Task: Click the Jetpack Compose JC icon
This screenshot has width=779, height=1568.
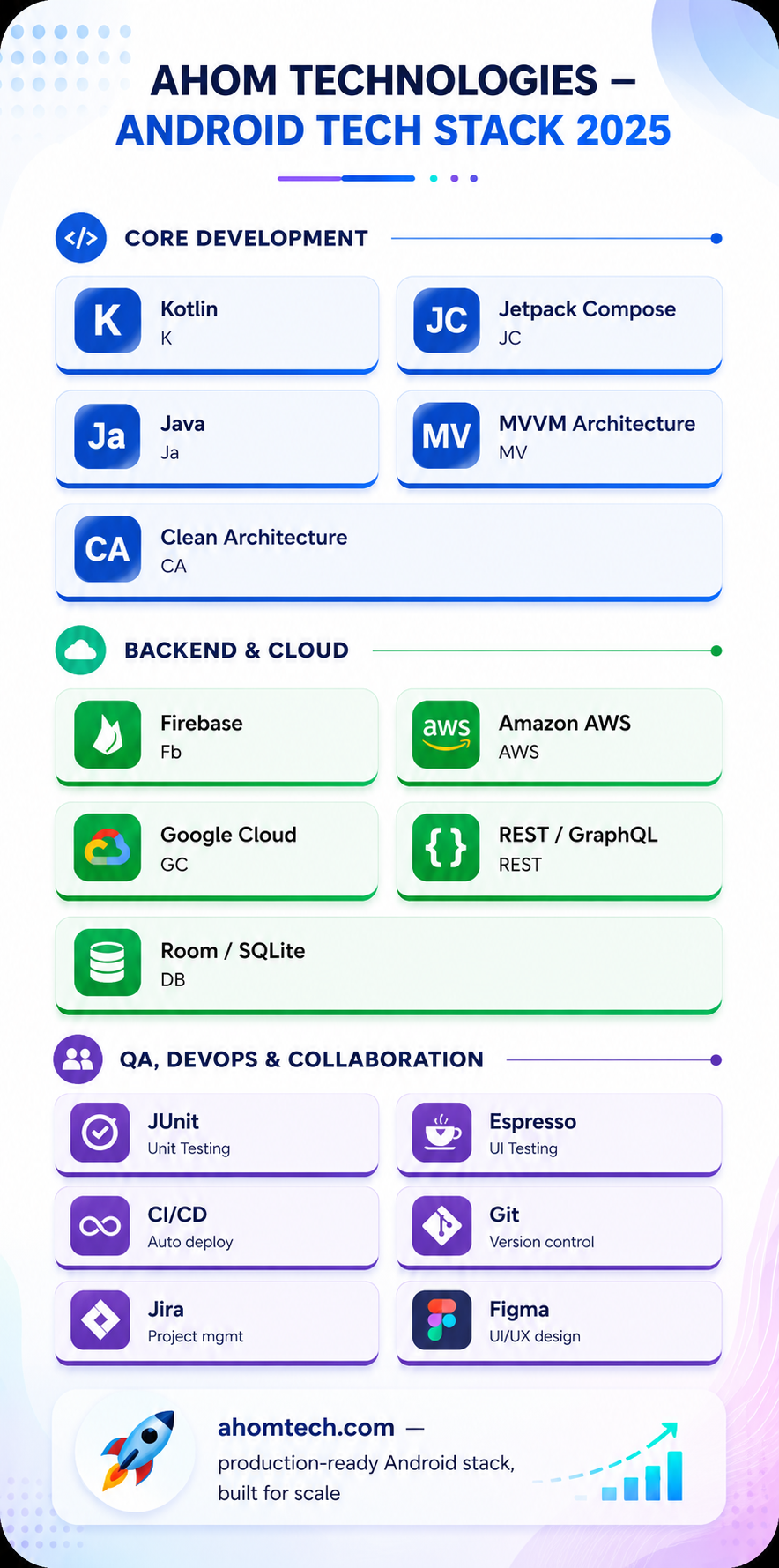Action: [447, 321]
